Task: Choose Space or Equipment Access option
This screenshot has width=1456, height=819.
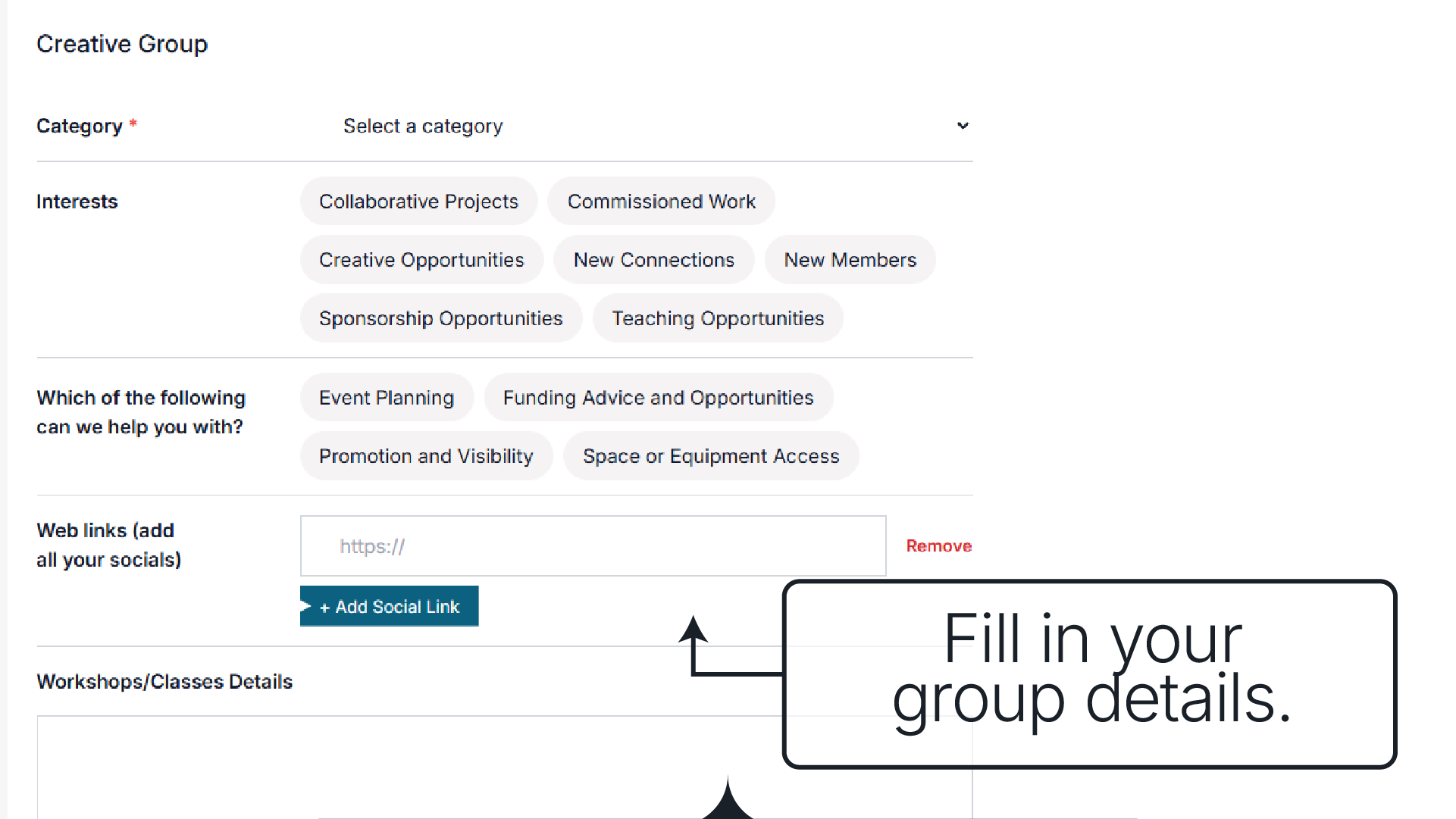Action: [x=711, y=456]
